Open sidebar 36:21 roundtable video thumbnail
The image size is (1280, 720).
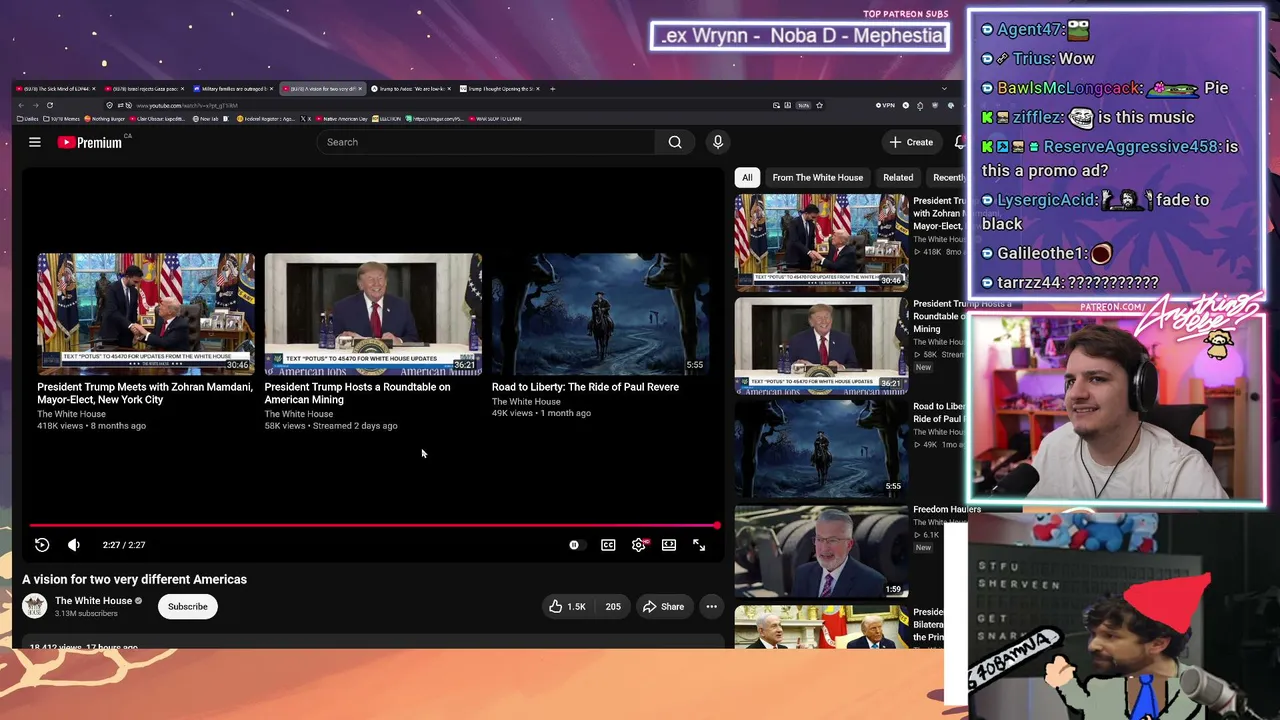click(821, 346)
